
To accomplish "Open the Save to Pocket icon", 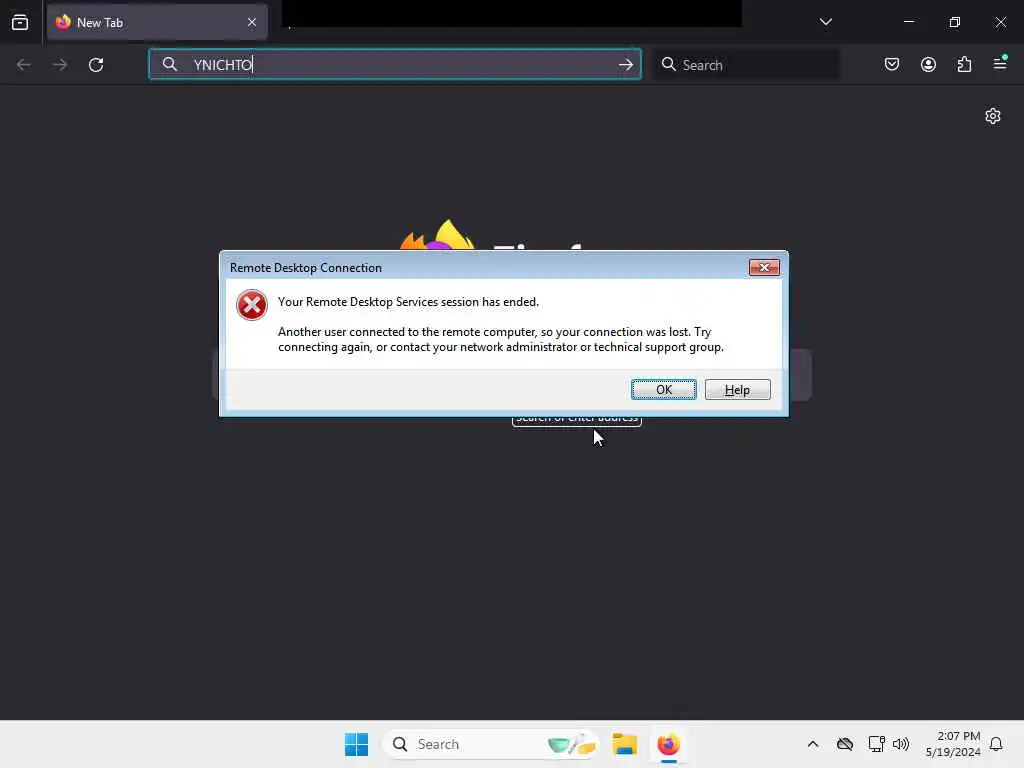I will tap(891, 65).
